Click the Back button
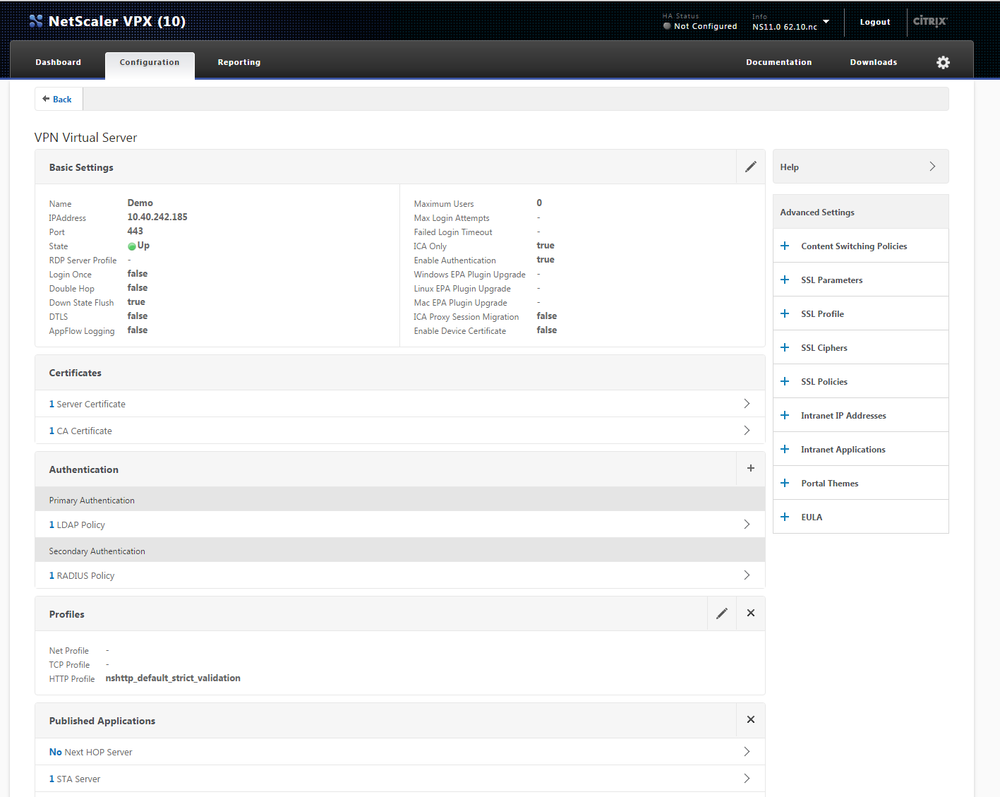 (57, 99)
